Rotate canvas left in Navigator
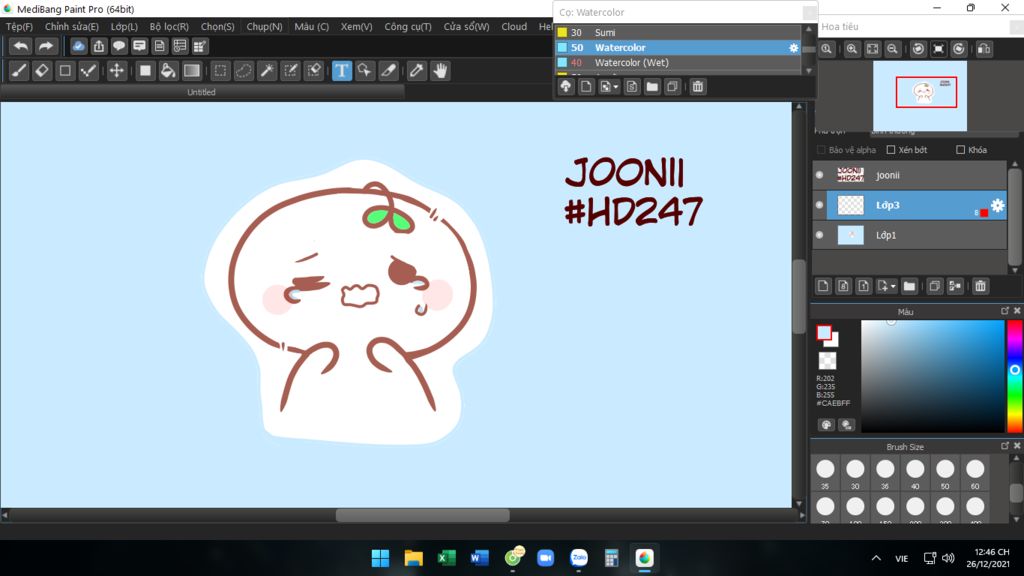Screen dimensions: 1024x576 pos(918,49)
